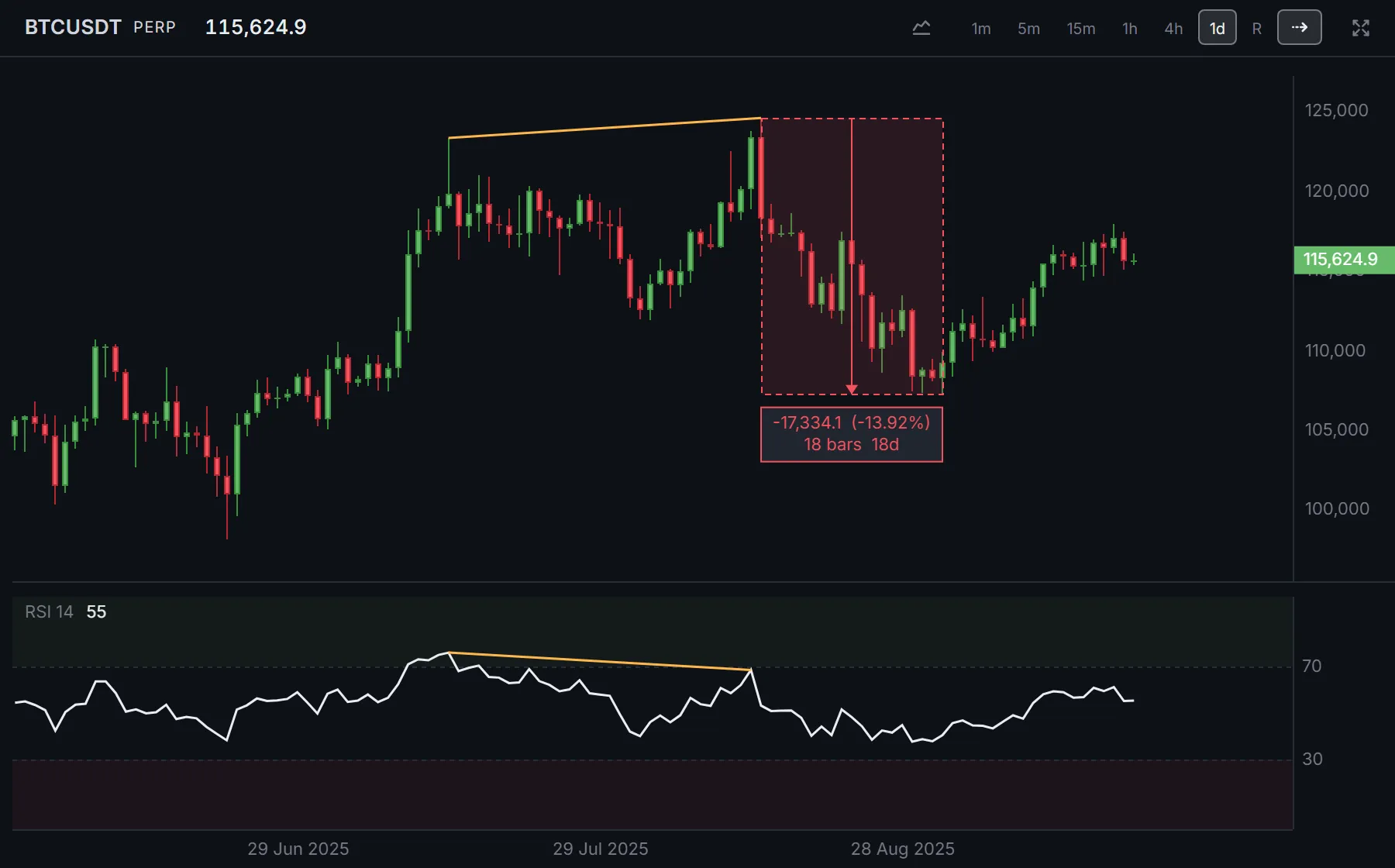Switch to the 4h timeframe

(x=1173, y=29)
